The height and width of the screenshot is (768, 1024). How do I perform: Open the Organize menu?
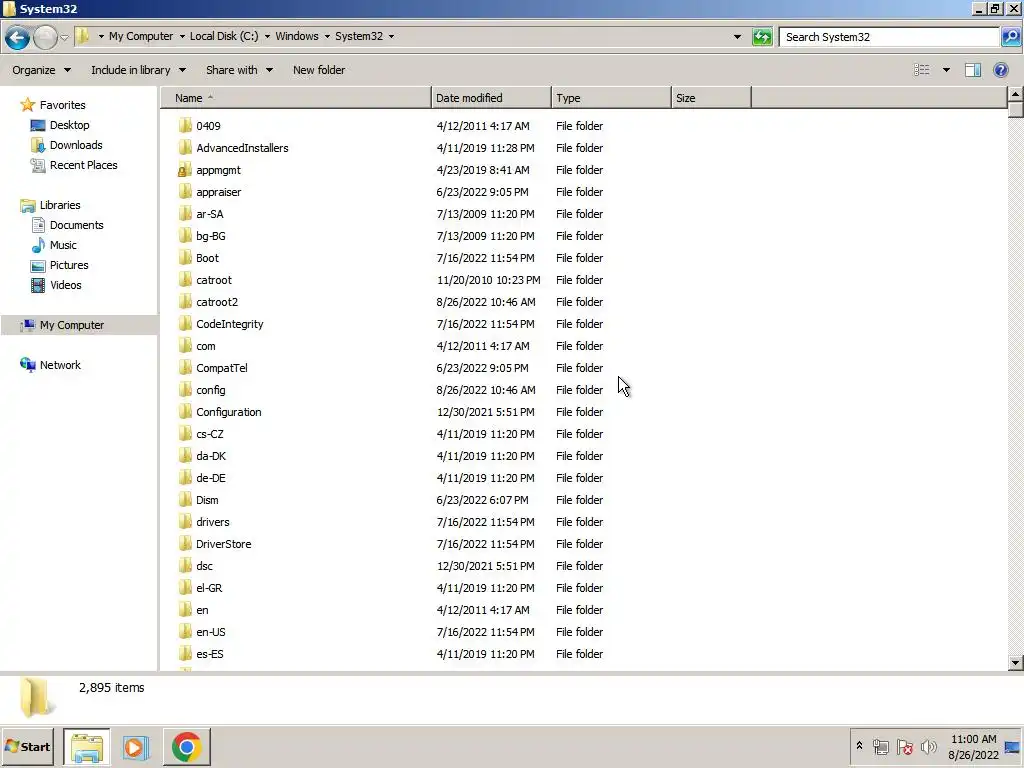click(41, 70)
